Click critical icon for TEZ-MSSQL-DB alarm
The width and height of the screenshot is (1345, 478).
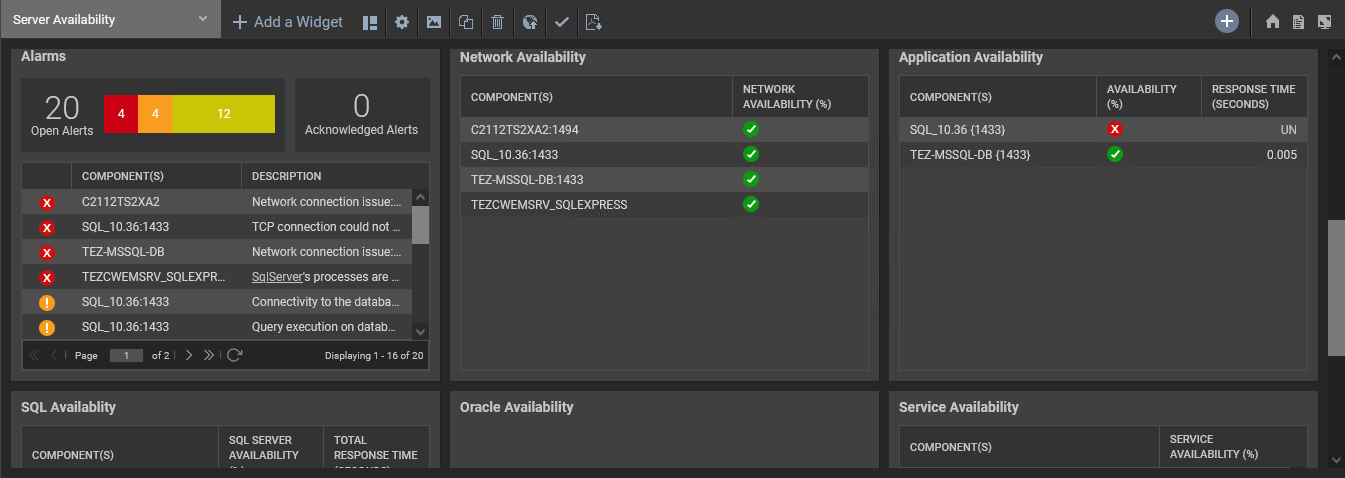click(x=46, y=252)
